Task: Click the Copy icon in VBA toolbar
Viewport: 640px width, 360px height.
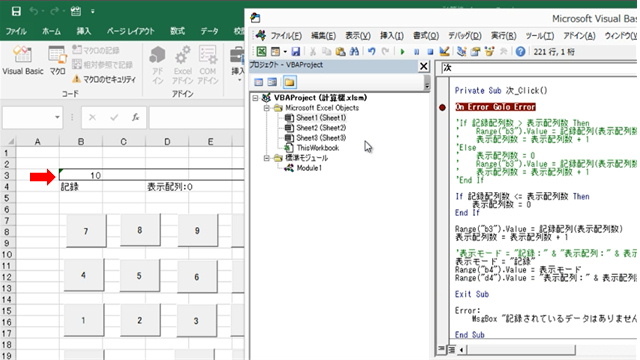Action: point(327,51)
